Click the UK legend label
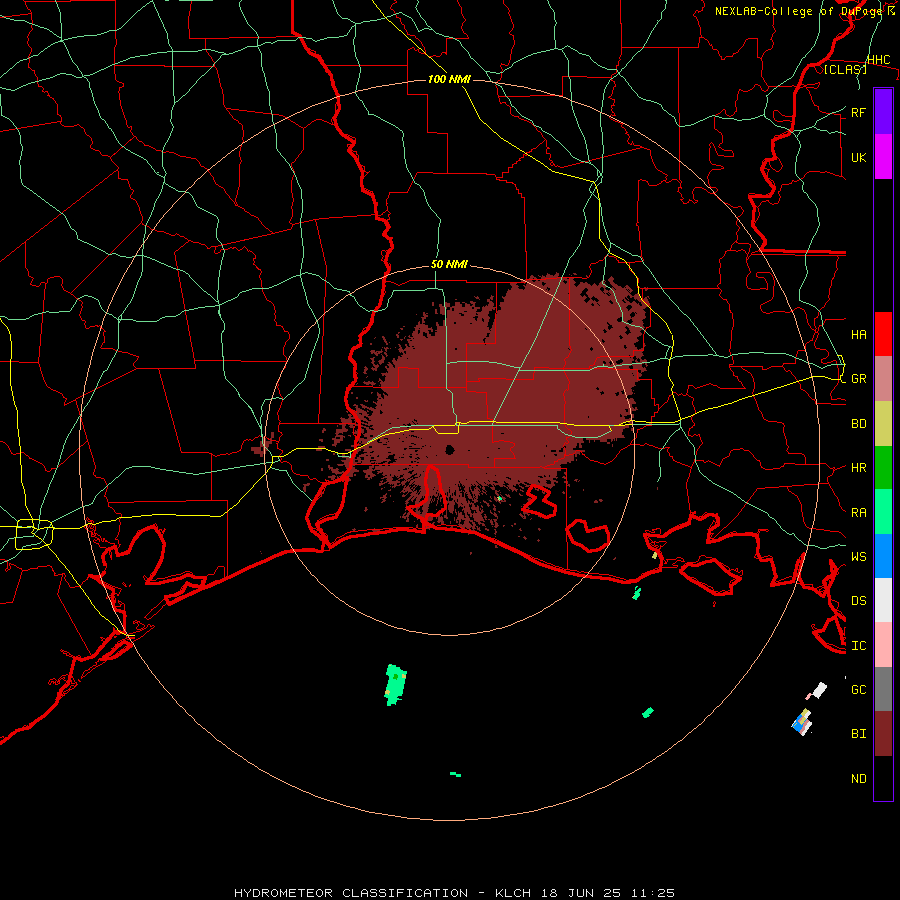Viewport: 900px width, 900px height. pos(858,157)
